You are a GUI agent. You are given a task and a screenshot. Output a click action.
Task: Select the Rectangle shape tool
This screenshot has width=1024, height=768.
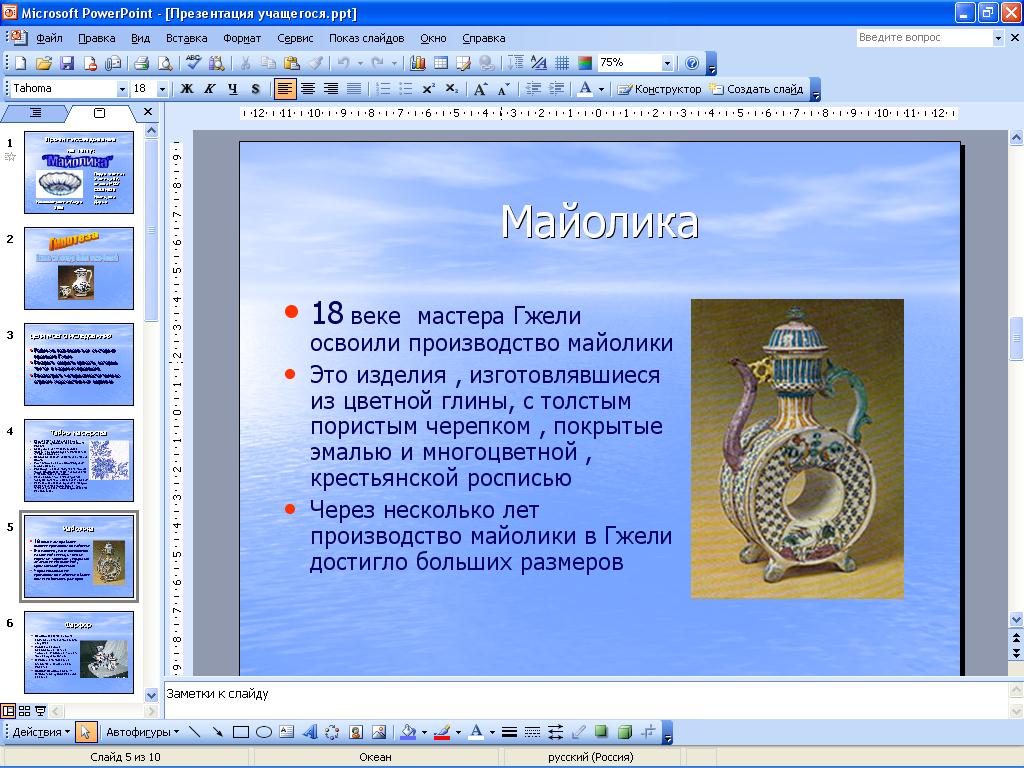coord(240,732)
